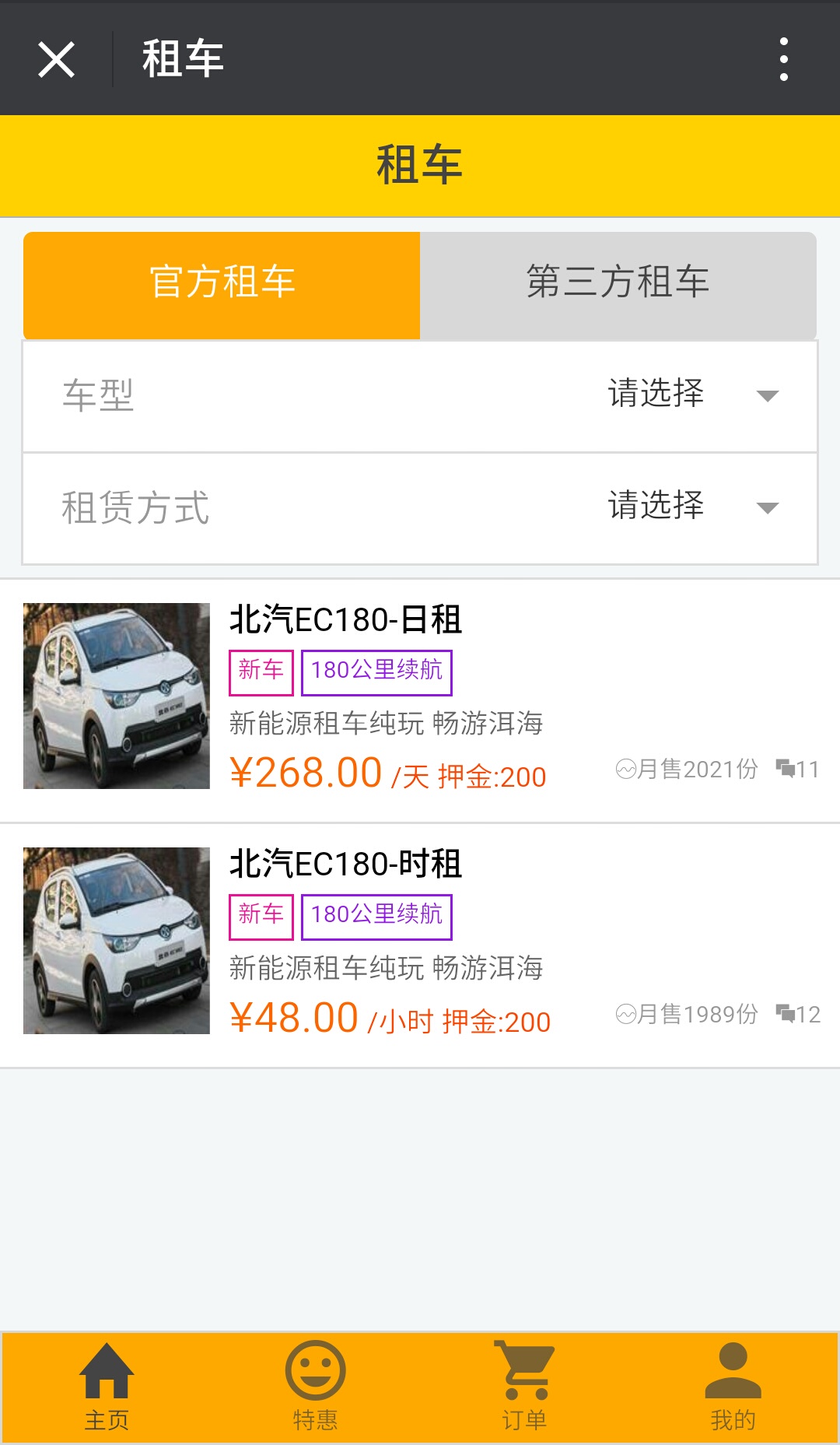
Task: Tap the X close icon in header
Action: (x=56, y=60)
